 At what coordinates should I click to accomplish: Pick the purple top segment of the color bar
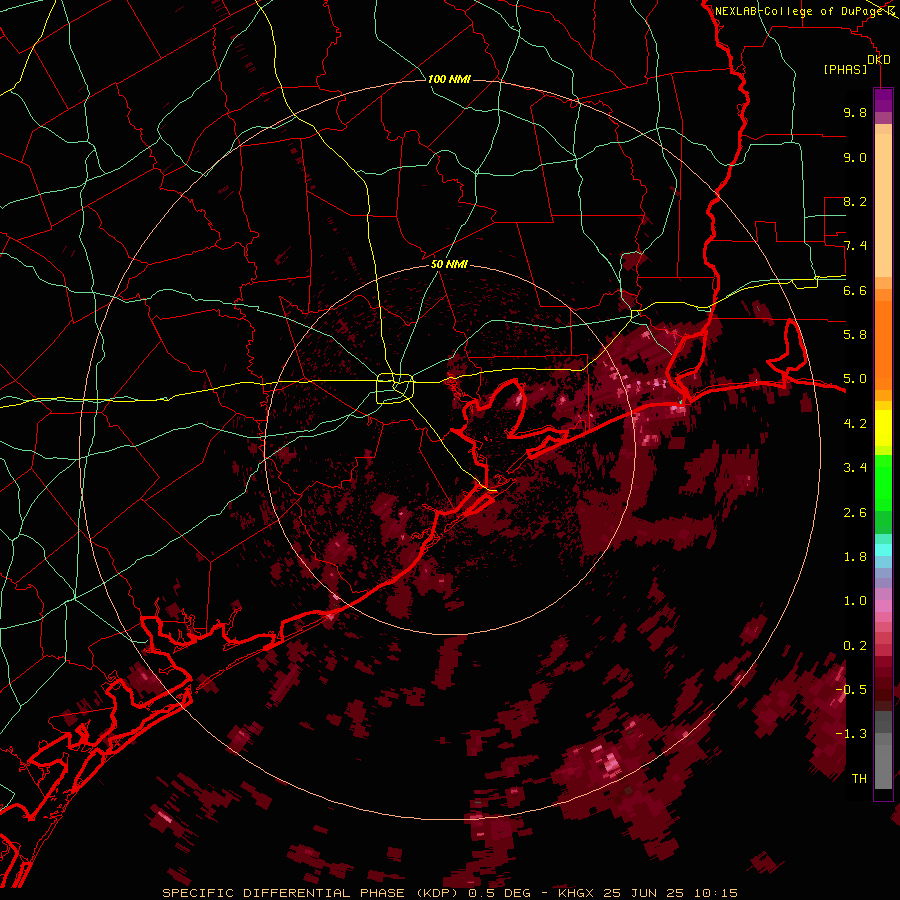883,100
